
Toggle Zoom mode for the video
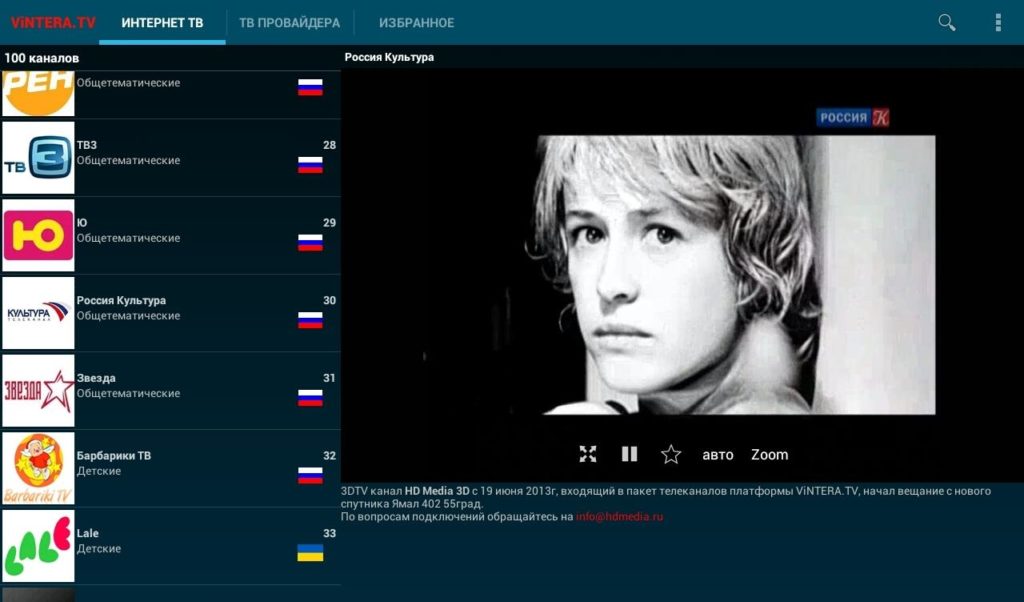pyautogui.click(x=769, y=454)
